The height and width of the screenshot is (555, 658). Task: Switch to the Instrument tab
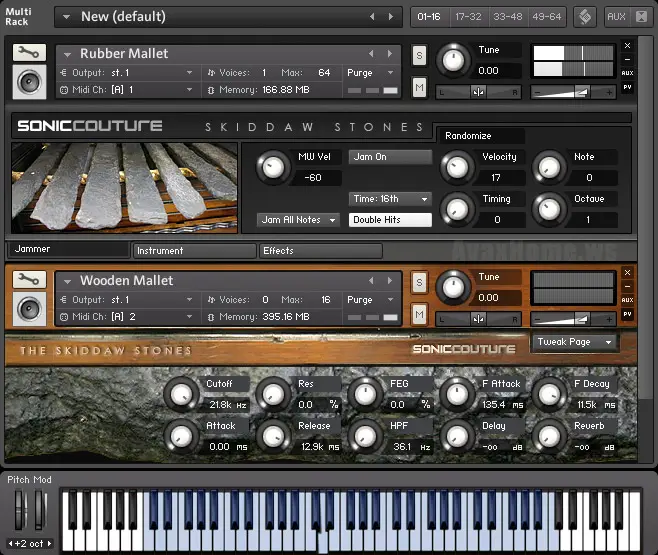(194, 251)
